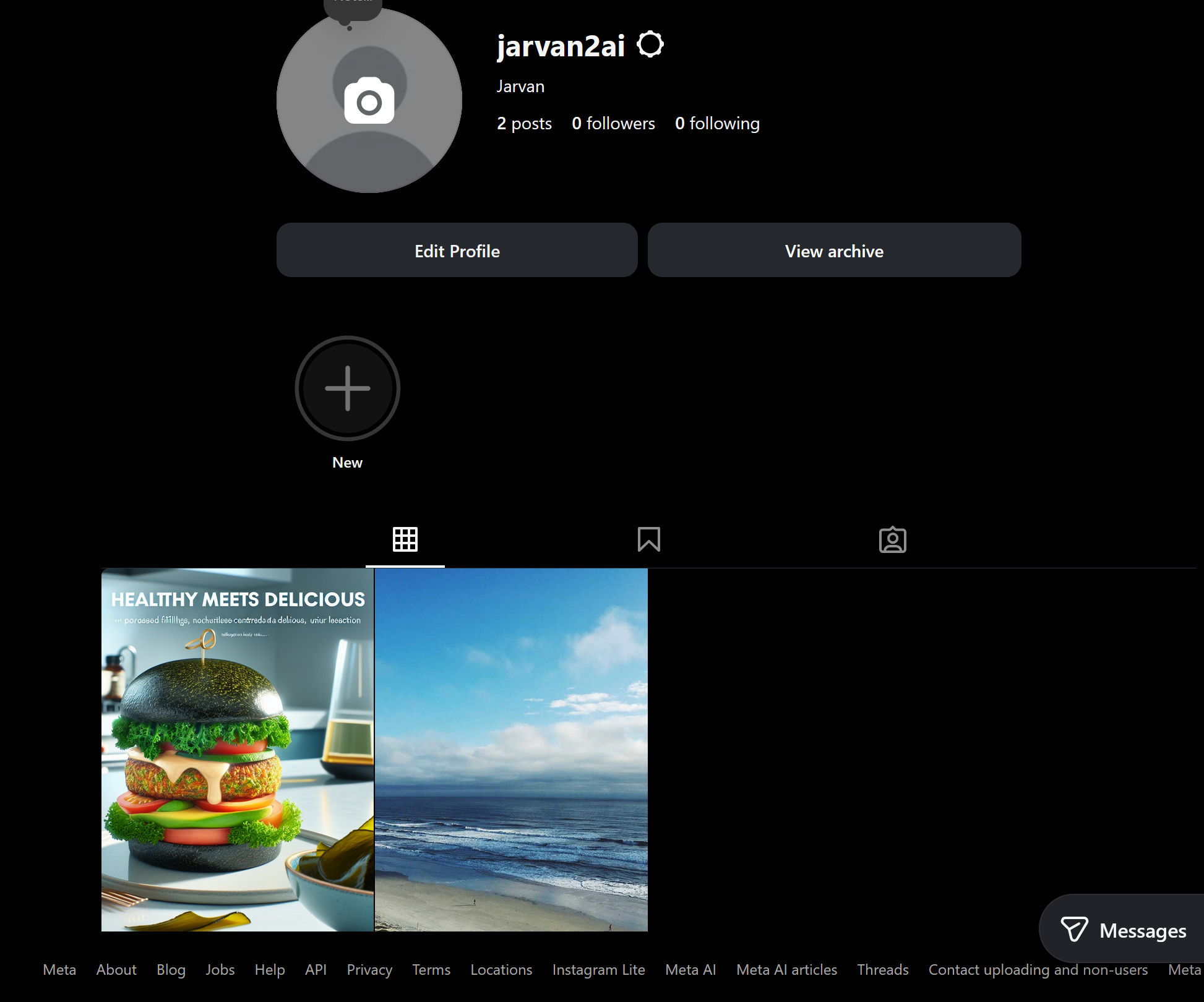The image size is (1204, 1002).
Task: Open the About footer link
Action: click(116, 970)
